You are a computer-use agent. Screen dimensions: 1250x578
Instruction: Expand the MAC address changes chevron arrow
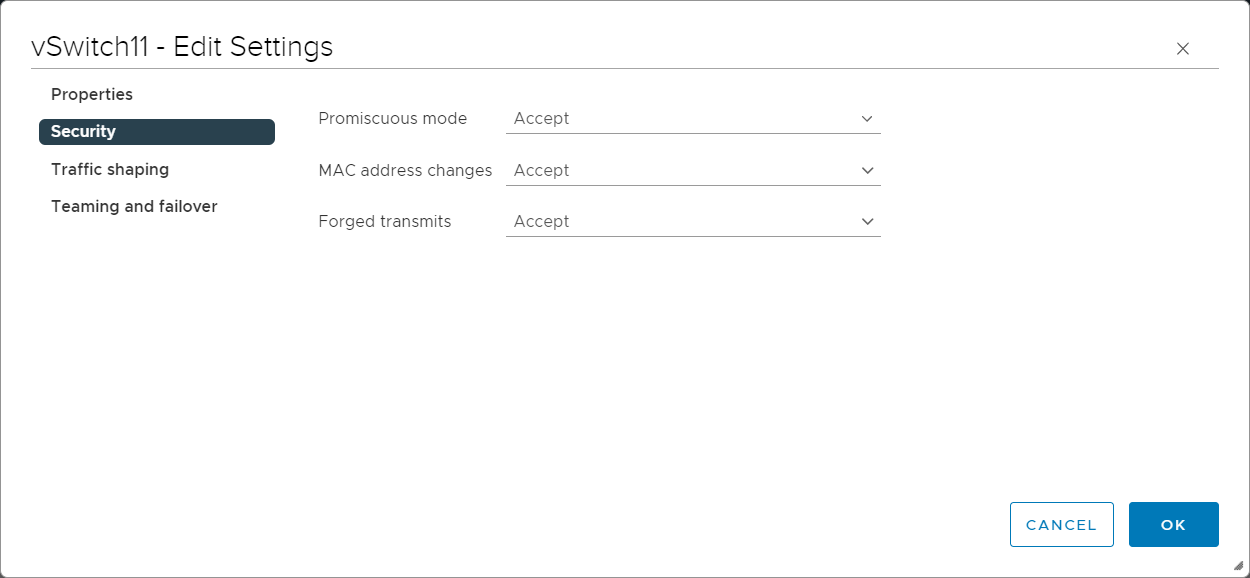click(x=867, y=170)
